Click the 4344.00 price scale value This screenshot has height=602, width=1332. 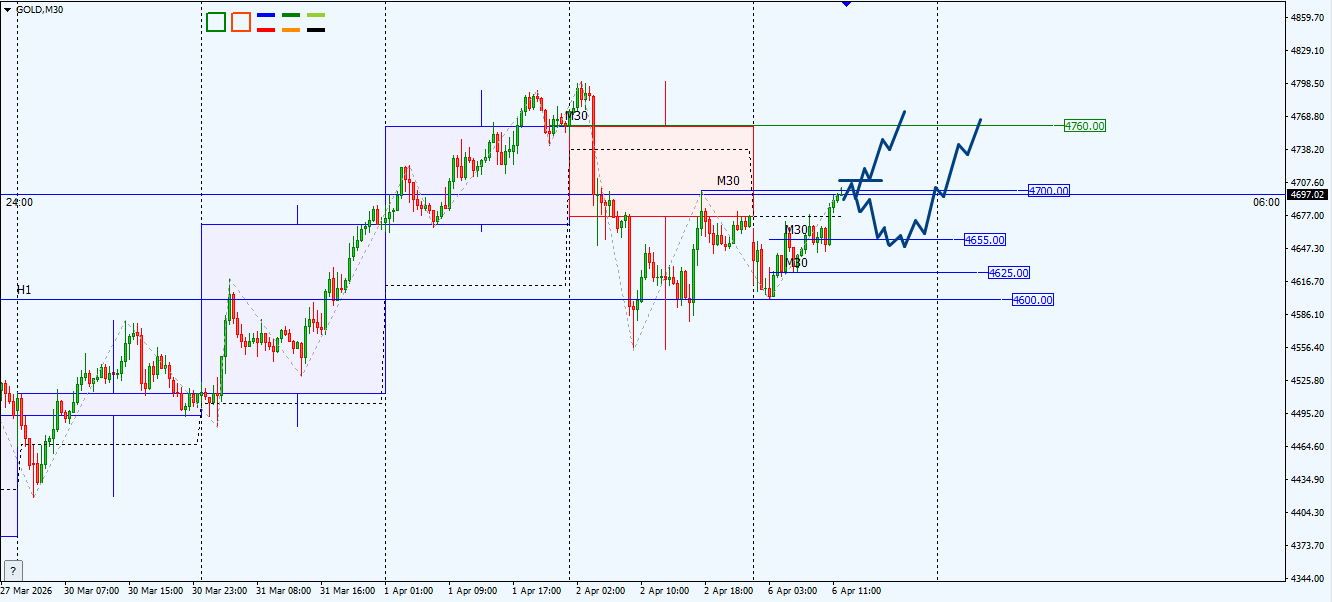point(1308,579)
